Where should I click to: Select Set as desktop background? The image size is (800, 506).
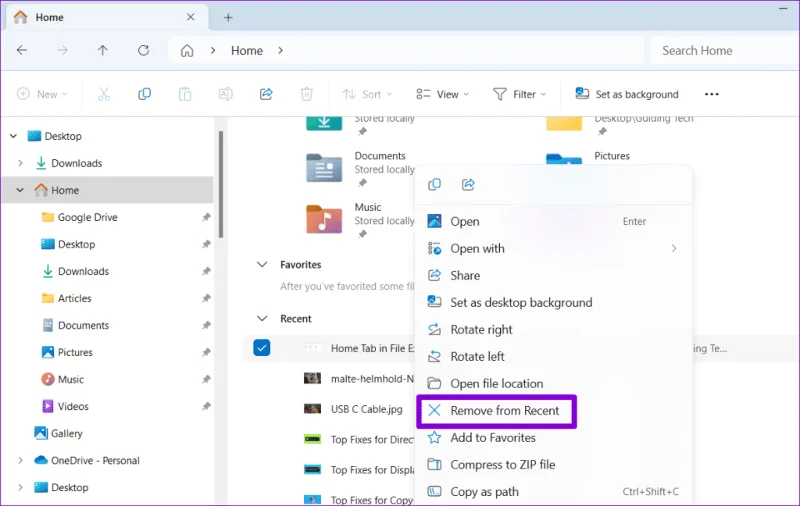554,302
